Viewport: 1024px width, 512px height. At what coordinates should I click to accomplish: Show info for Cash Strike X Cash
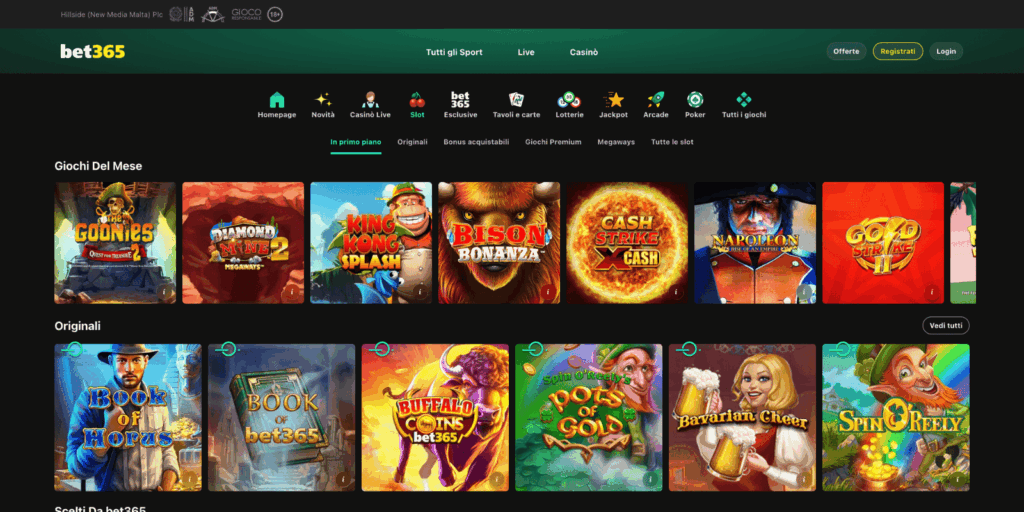point(677,292)
